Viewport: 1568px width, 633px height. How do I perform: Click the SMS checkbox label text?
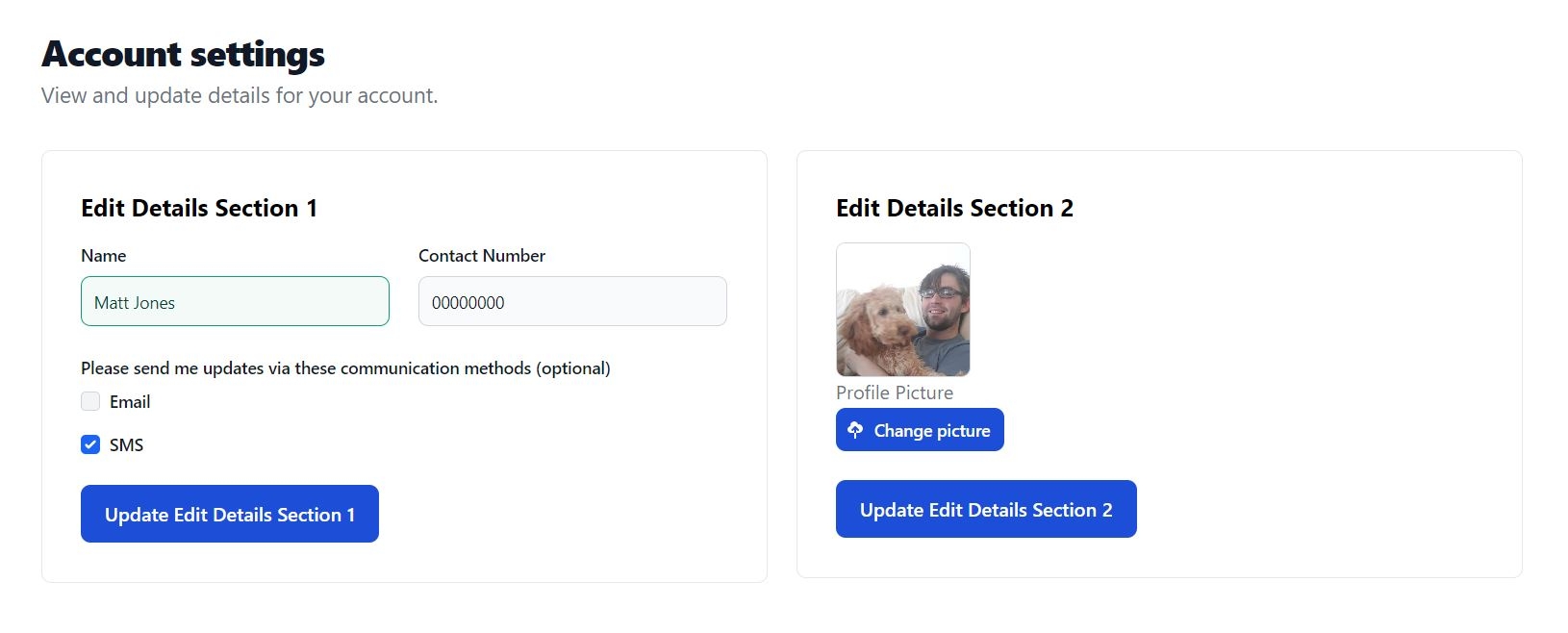[126, 445]
